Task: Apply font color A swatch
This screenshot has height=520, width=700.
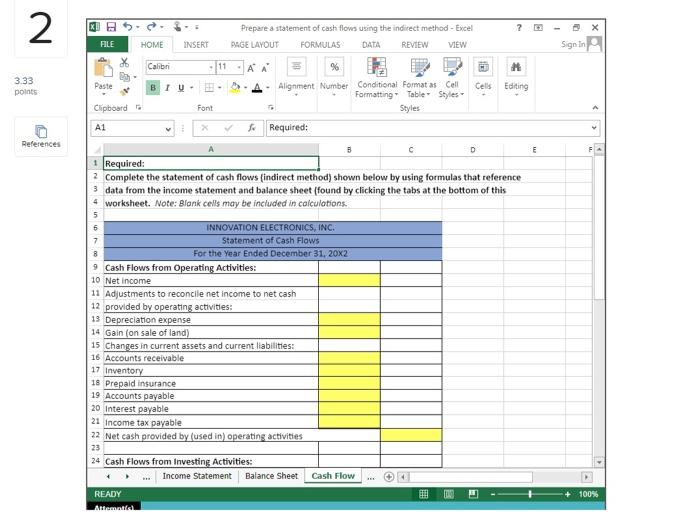Action: tap(257, 87)
